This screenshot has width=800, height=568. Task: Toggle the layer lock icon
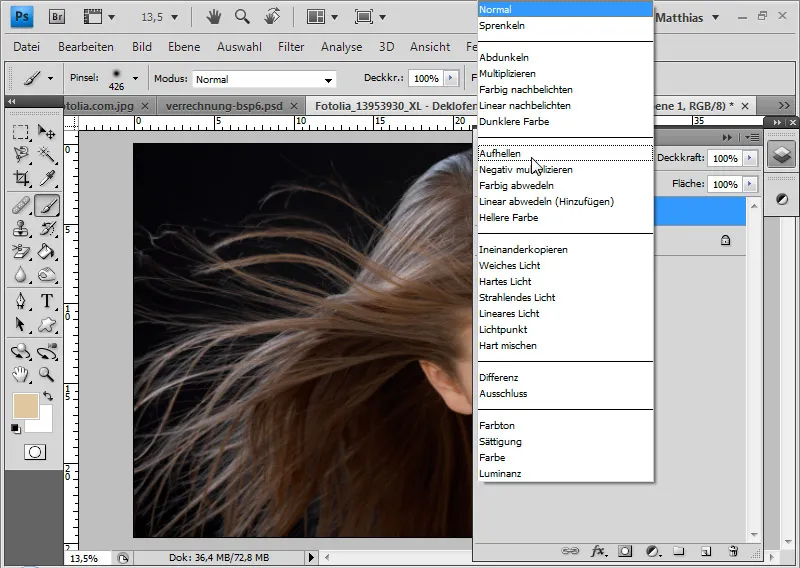pyautogui.click(x=725, y=240)
